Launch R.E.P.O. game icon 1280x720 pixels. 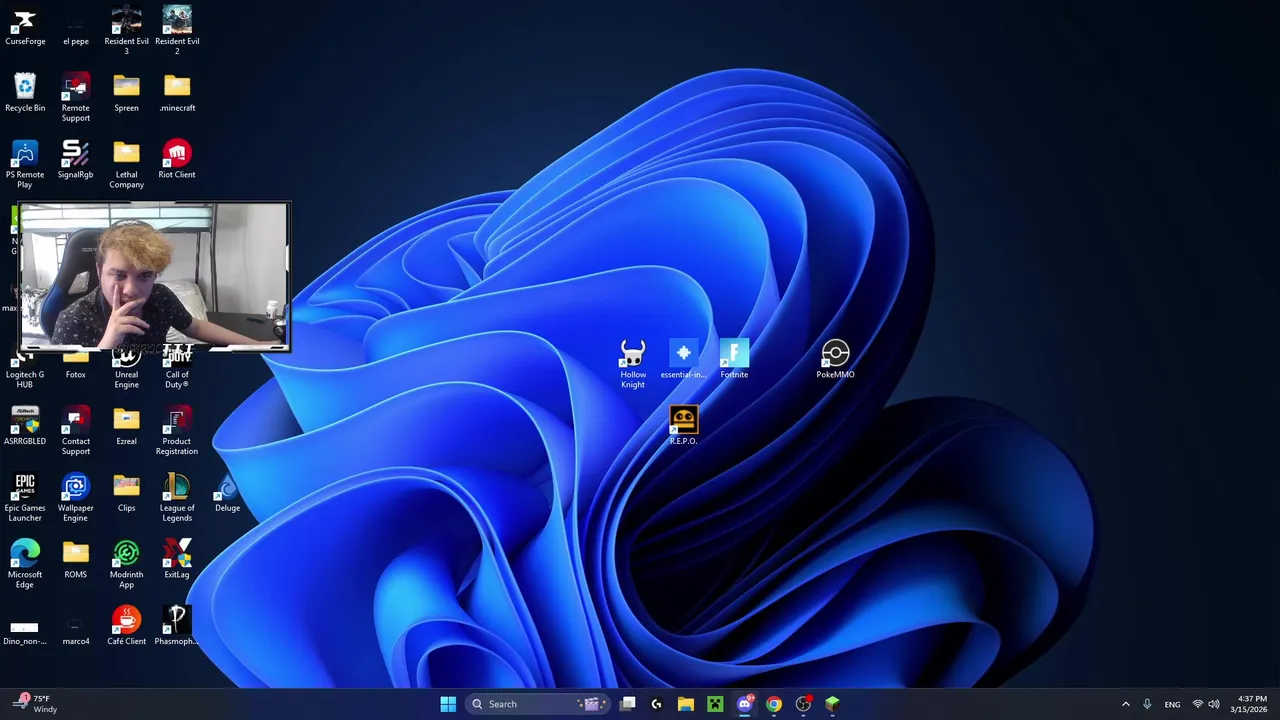(683, 426)
